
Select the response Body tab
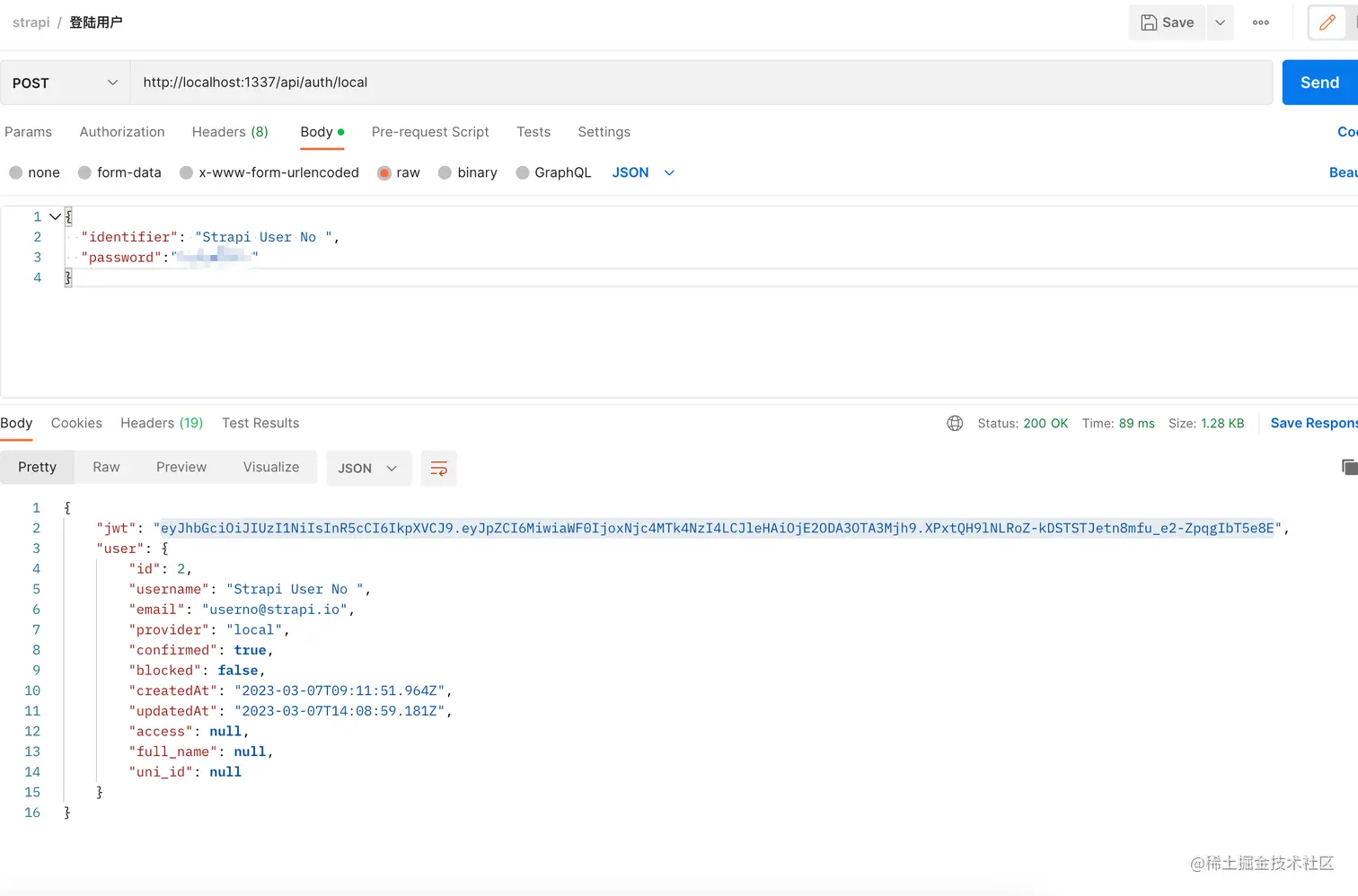pyautogui.click(x=16, y=423)
